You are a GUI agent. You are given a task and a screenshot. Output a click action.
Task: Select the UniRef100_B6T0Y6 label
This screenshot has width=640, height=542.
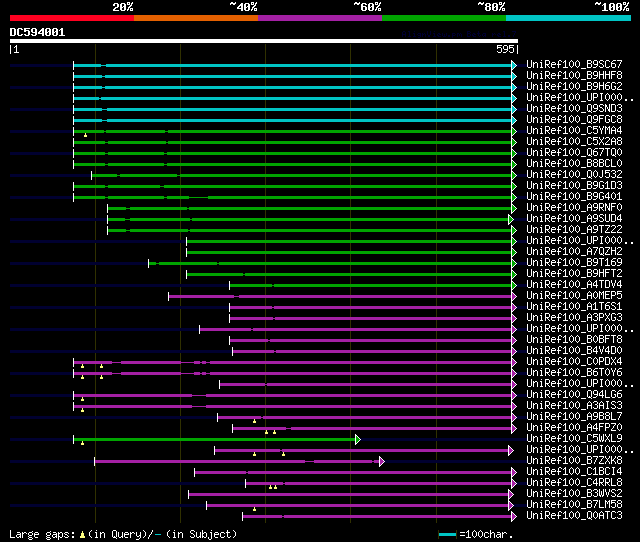[574, 373]
